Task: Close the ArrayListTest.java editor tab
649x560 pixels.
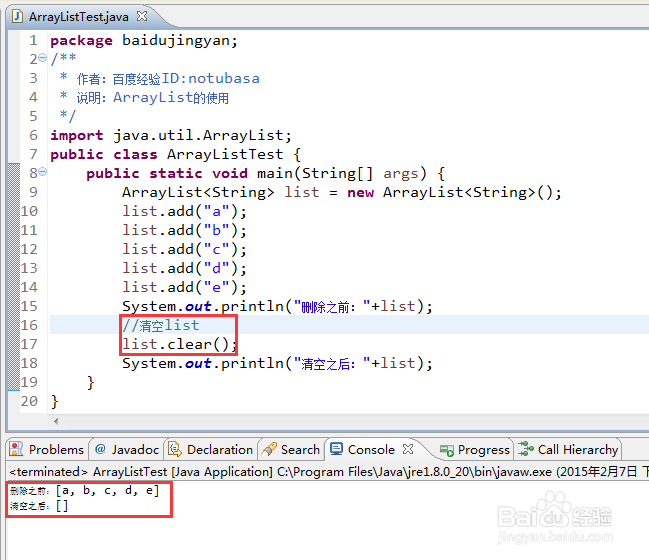Action: pyautogui.click(x=142, y=16)
